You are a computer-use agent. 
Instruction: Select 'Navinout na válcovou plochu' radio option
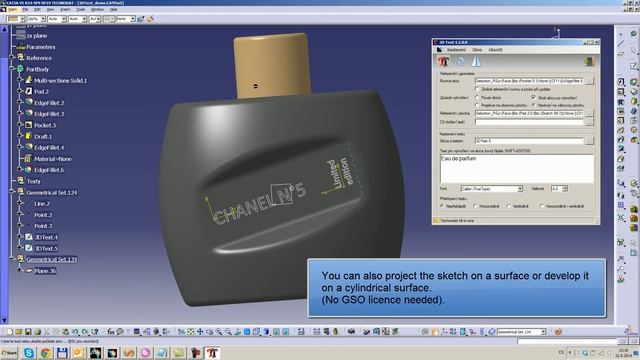click(533, 105)
